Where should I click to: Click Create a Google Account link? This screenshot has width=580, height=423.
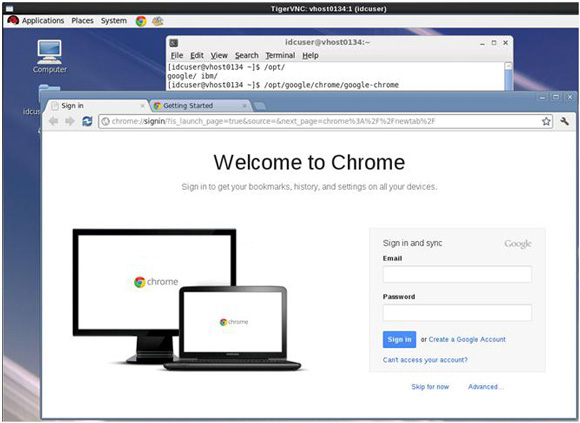467,339
